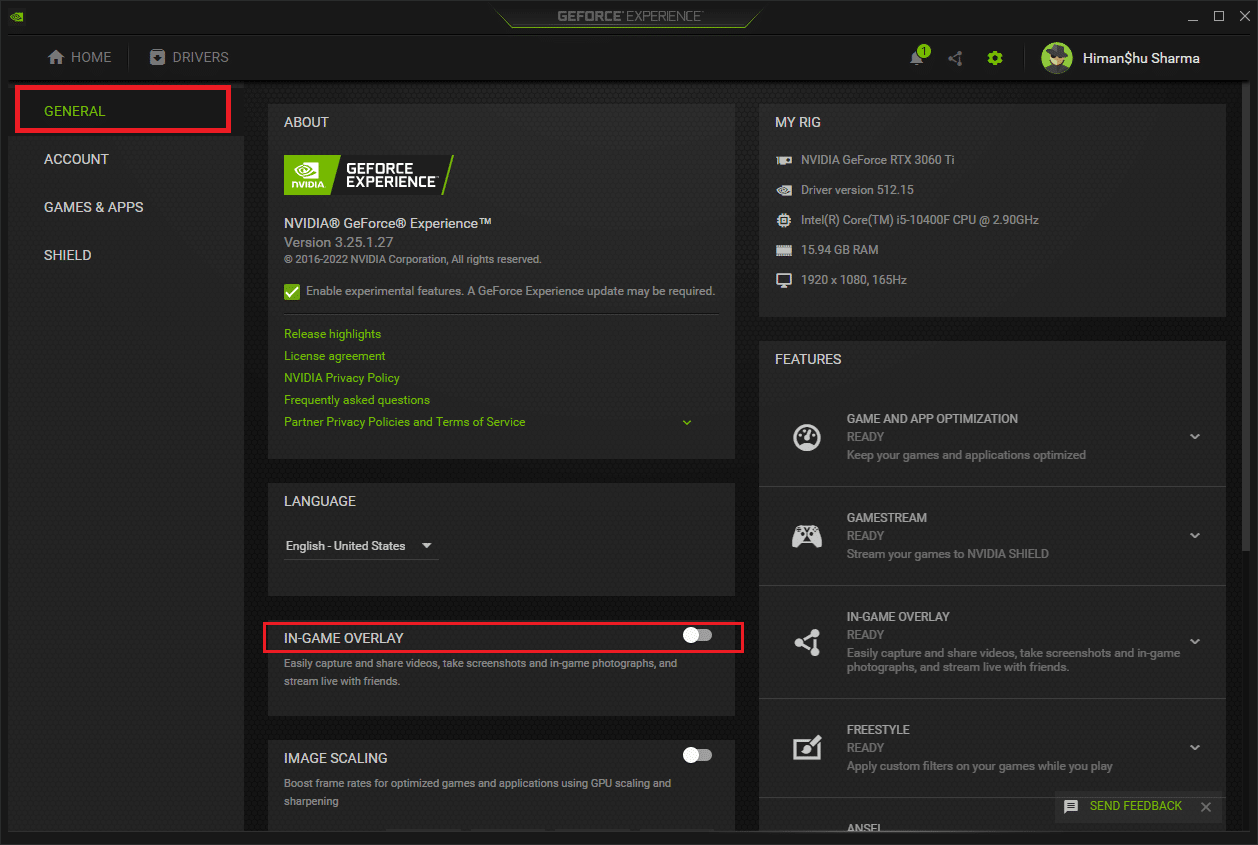The height and width of the screenshot is (845, 1258).
Task: Open the English - United States language dropdown
Action: (361, 546)
